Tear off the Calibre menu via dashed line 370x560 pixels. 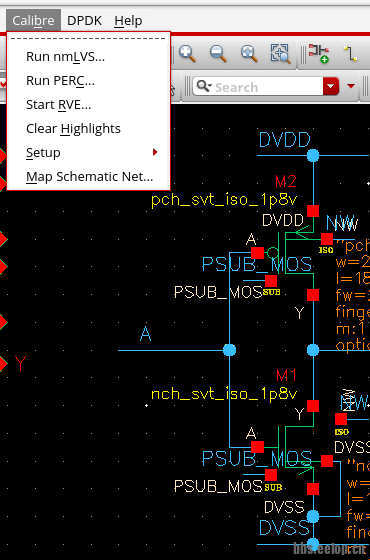point(89,38)
